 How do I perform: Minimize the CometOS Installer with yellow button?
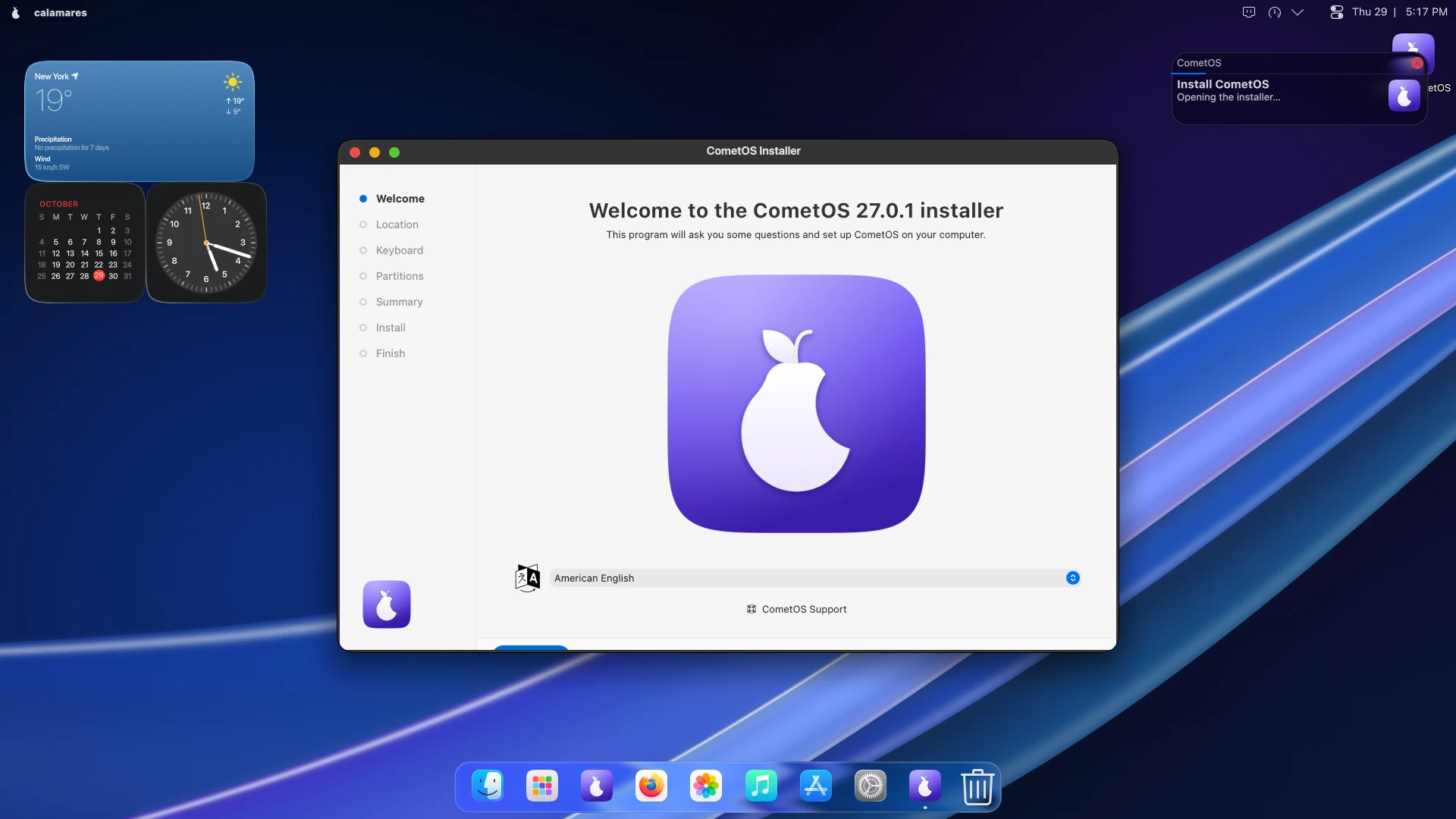tap(375, 152)
